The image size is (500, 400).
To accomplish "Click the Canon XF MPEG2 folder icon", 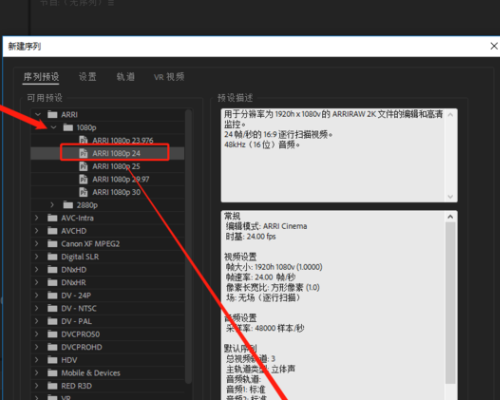I will pos(52,244).
